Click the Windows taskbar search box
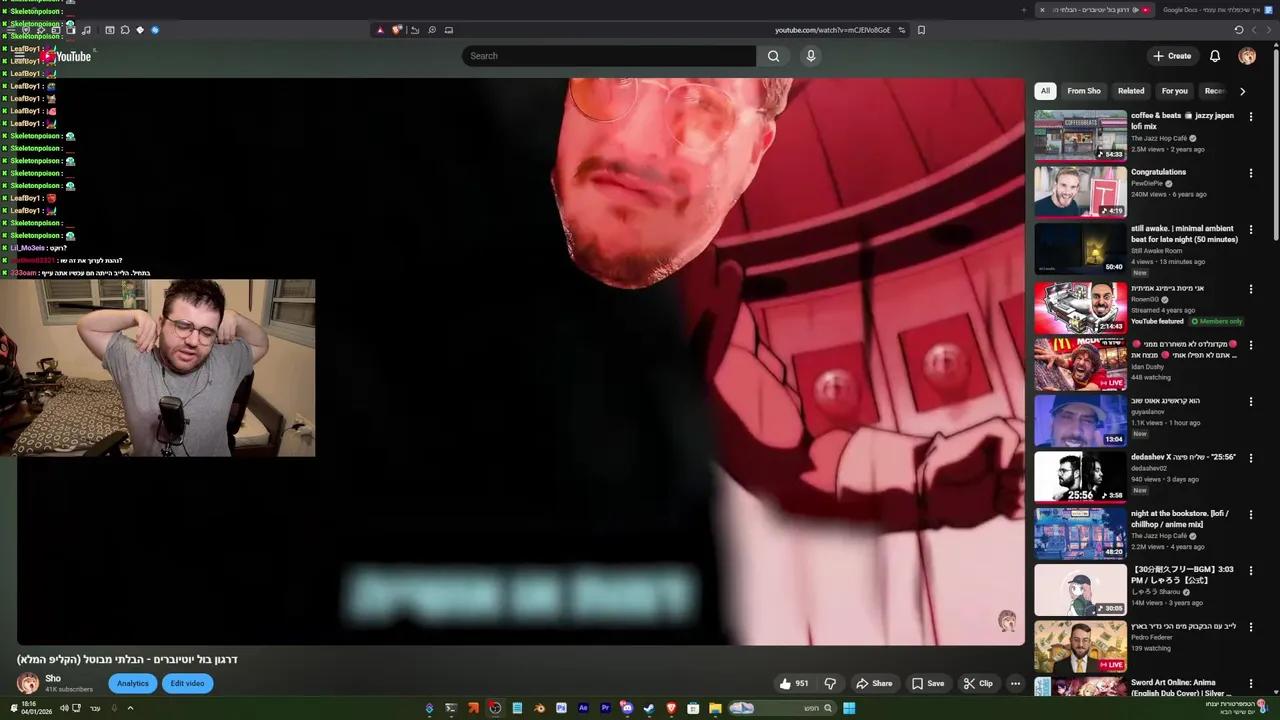This screenshot has width=1280, height=720. (x=782, y=708)
